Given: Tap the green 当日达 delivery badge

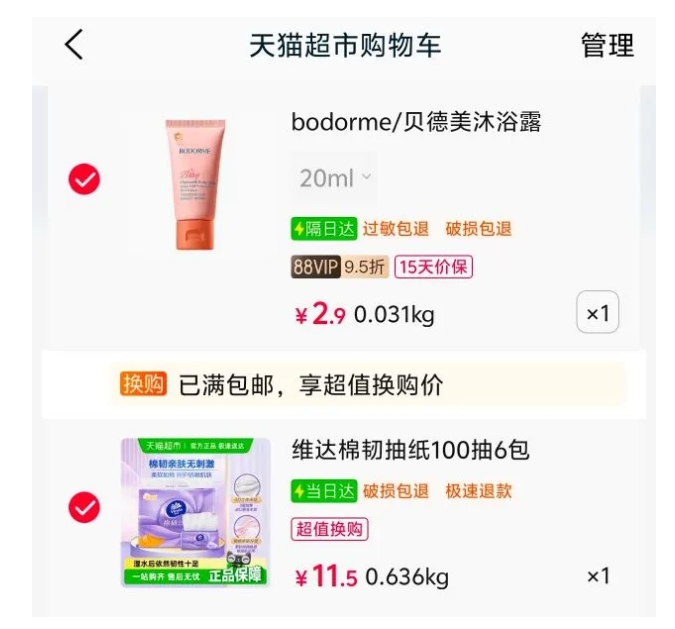Looking at the screenshot, I should [x=324, y=491].
